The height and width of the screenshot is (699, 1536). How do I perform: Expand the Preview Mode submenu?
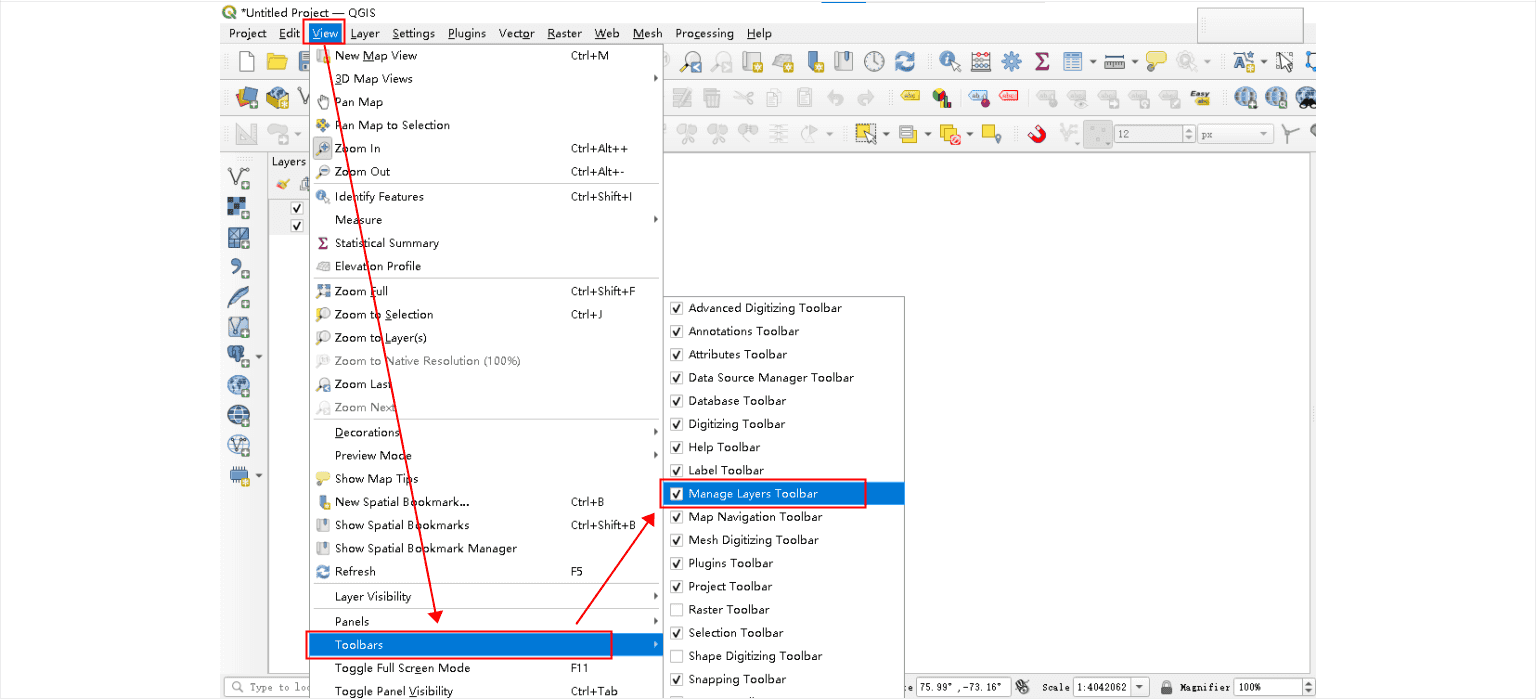[486, 456]
